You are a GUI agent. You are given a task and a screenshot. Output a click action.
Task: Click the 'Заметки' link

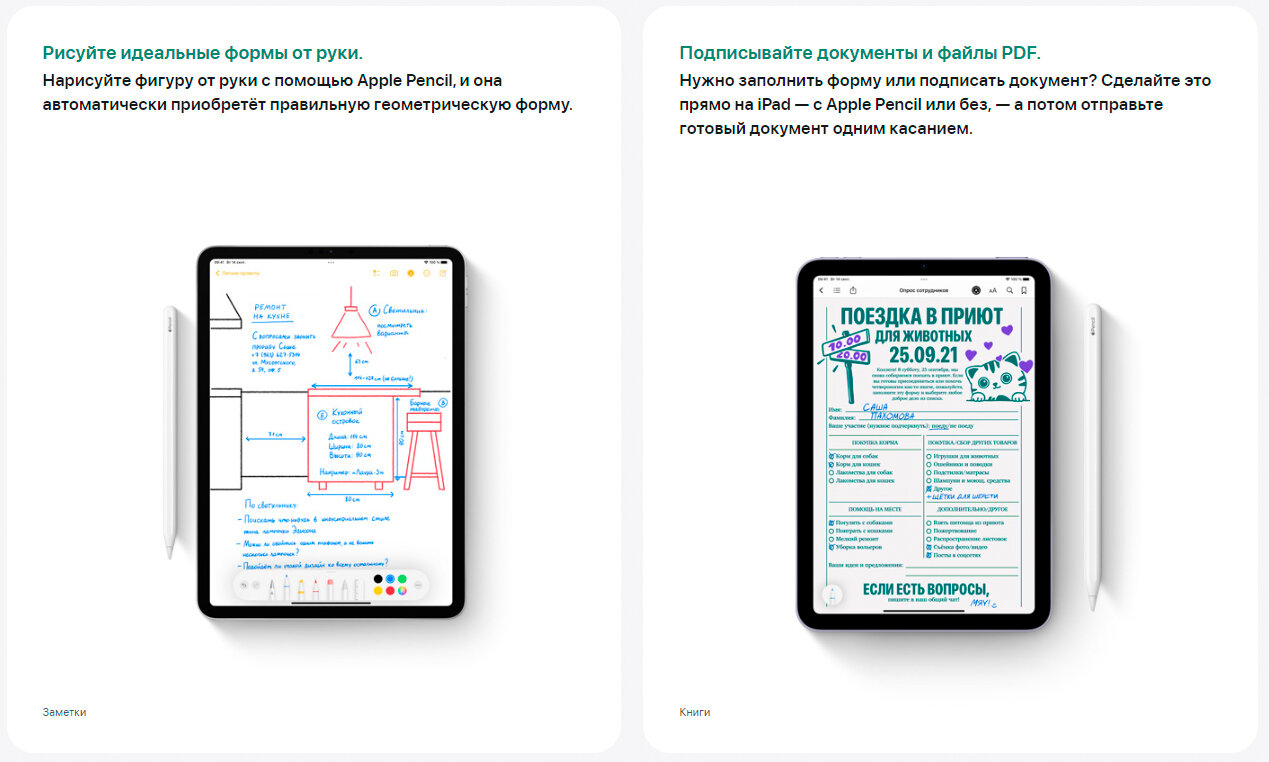click(64, 712)
